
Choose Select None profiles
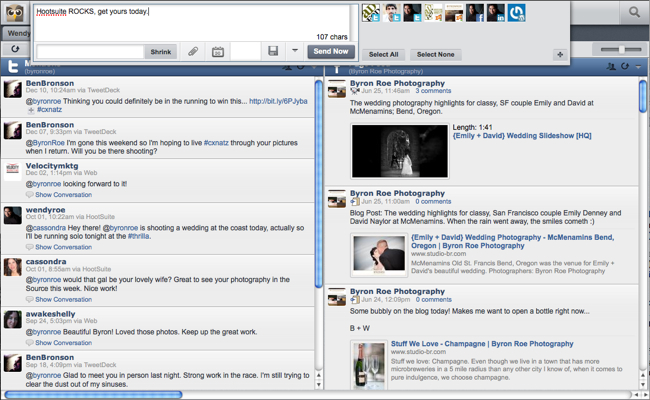pyautogui.click(x=435, y=54)
